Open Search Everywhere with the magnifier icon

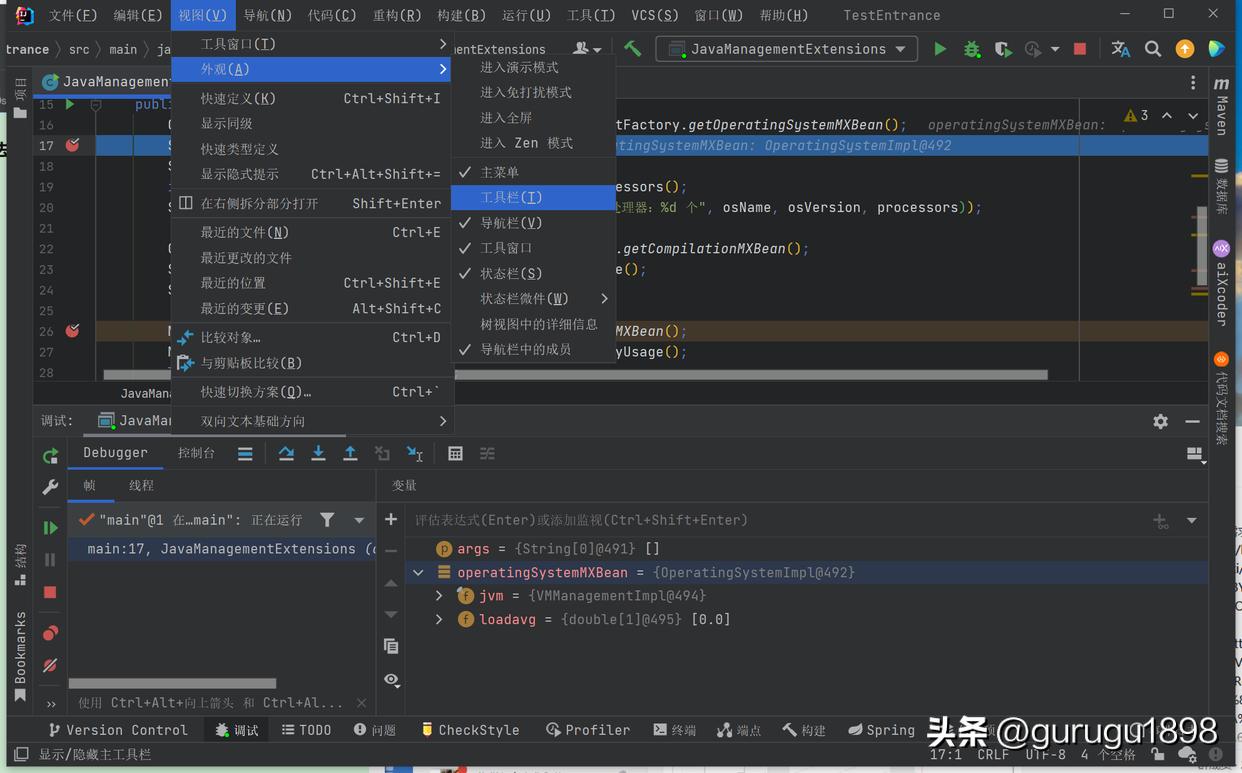(x=1151, y=48)
